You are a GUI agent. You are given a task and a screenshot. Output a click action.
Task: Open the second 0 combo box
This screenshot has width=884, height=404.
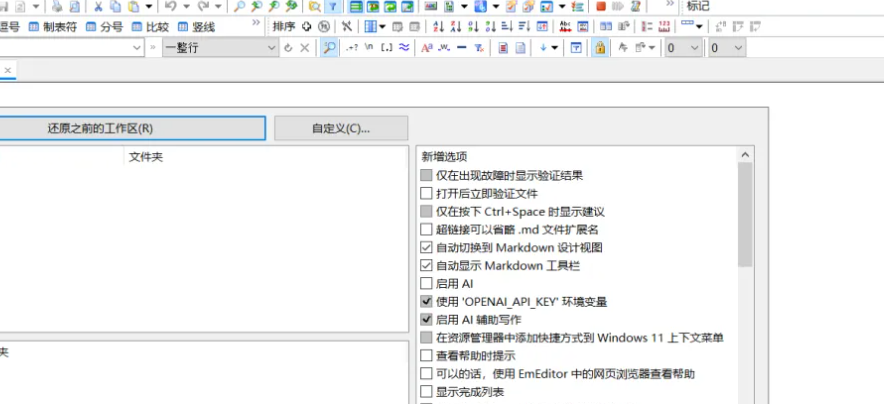point(727,48)
